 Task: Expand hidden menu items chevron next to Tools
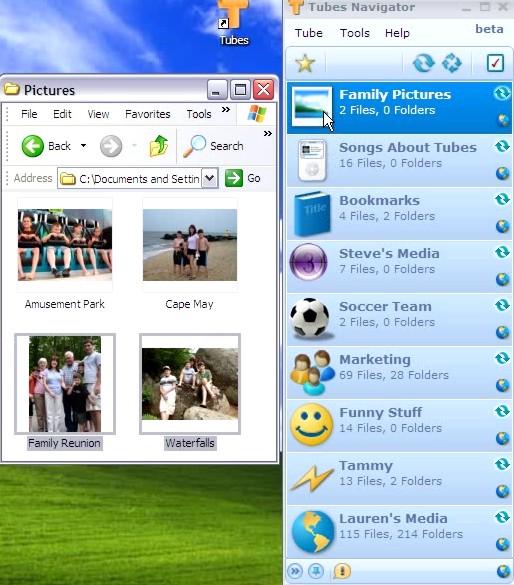tap(225, 110)
